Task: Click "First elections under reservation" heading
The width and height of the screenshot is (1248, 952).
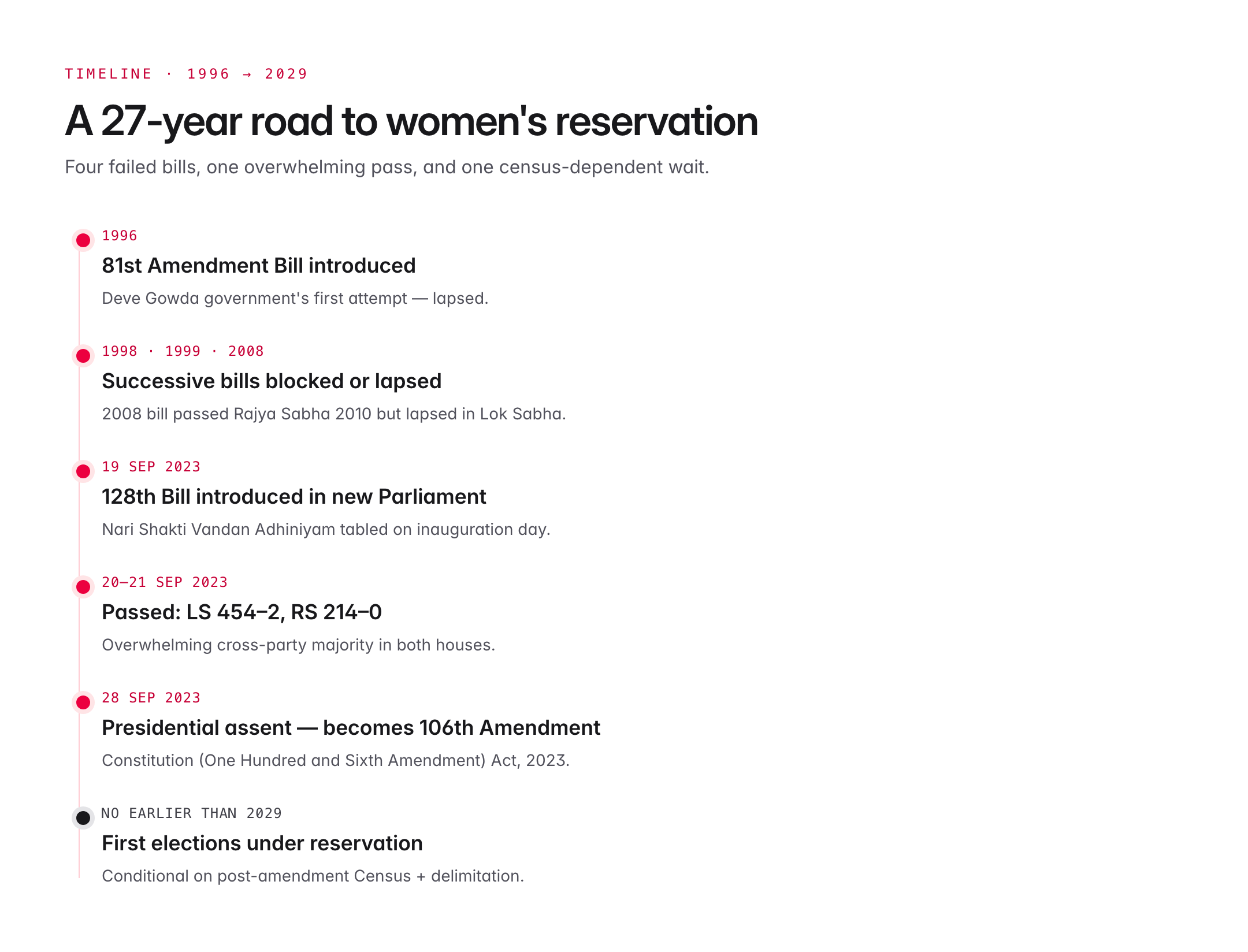Action: coord(262,843)
